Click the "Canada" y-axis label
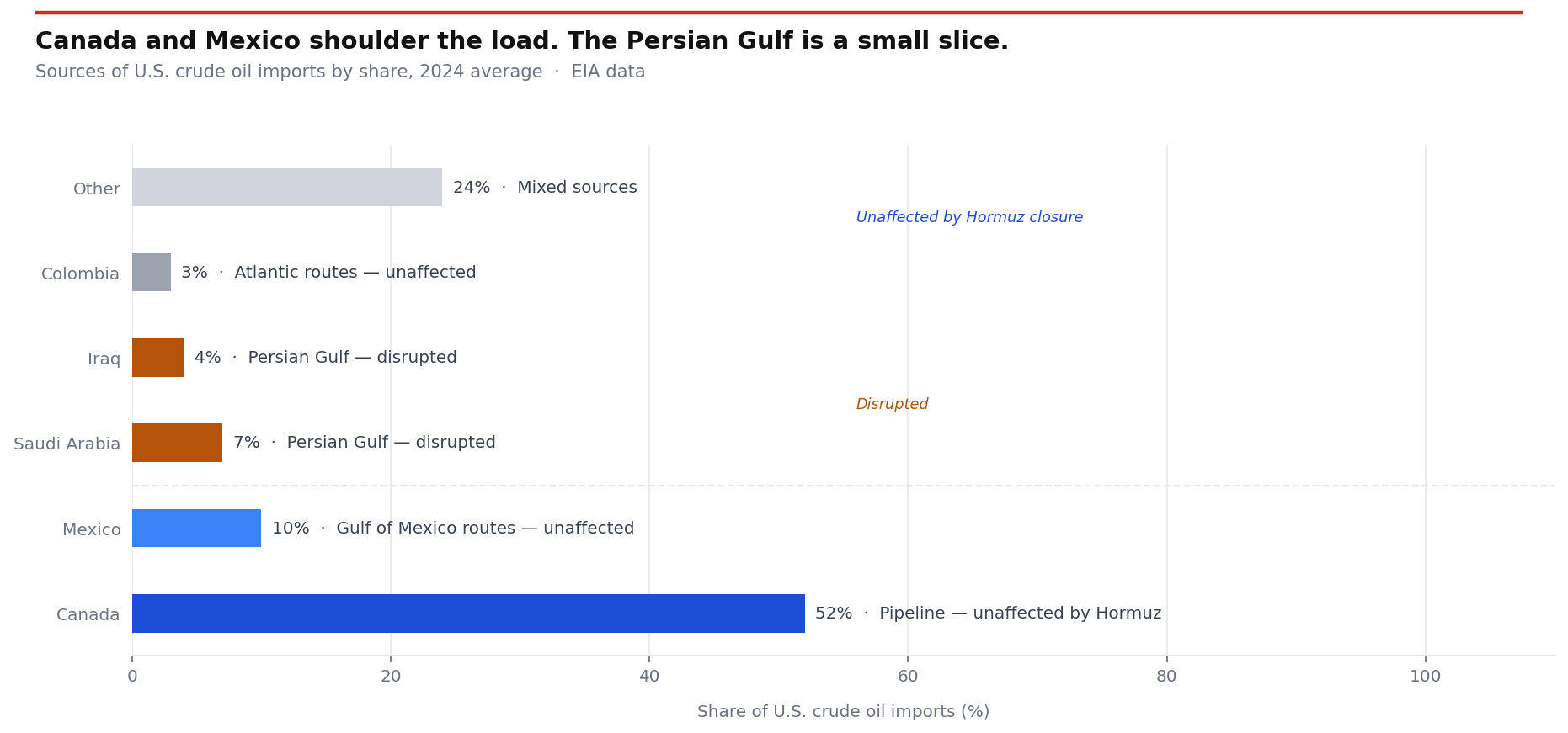Viewport: 1568px width, 733px height. click(x=88, y=614)
